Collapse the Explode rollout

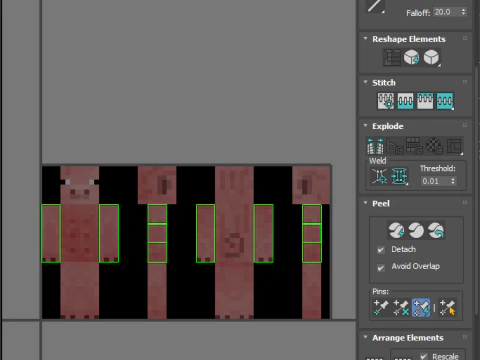pyautogui.click(x=366, y=126)
